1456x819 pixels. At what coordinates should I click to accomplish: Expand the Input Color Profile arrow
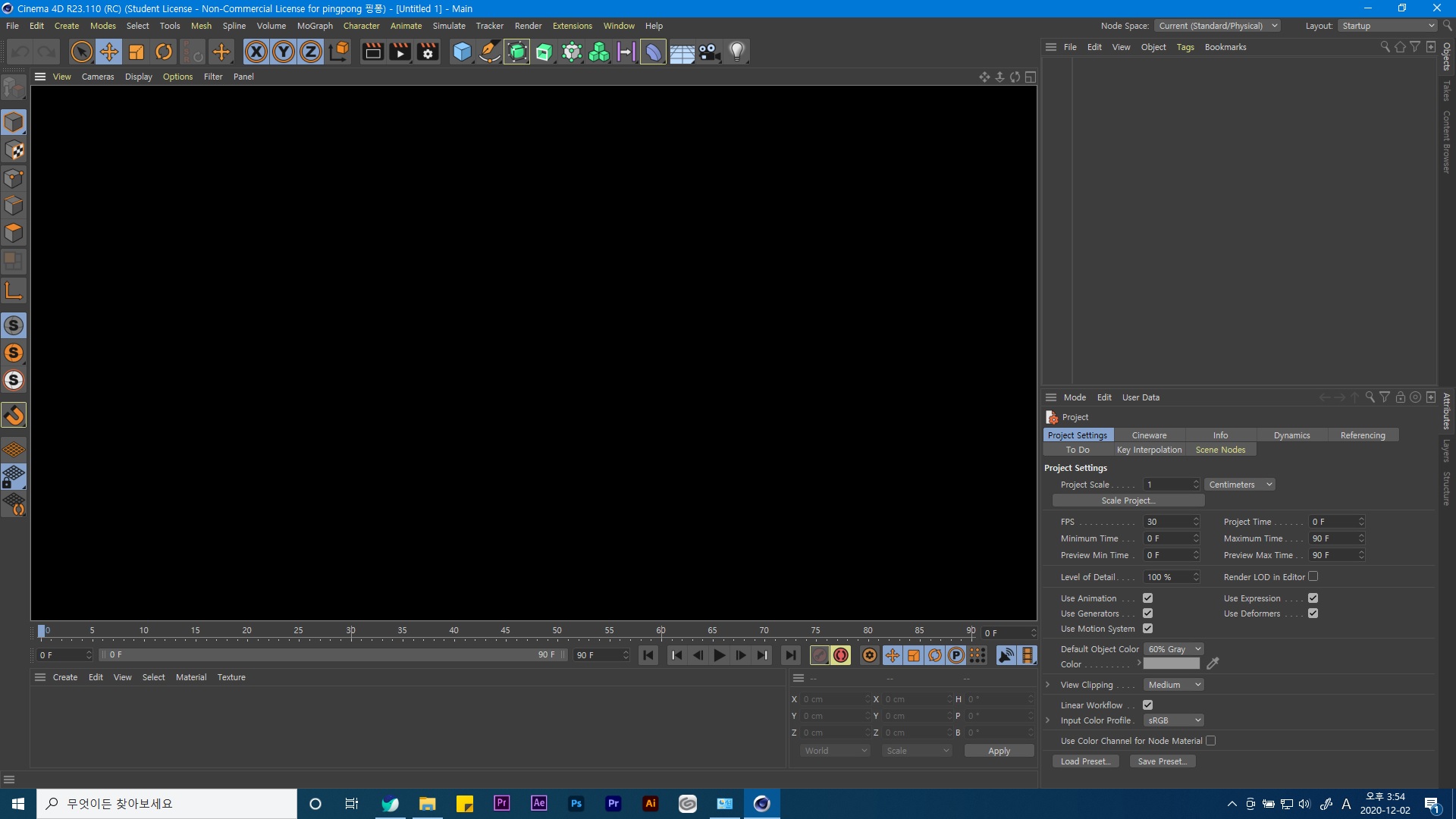click(1048, 720)
